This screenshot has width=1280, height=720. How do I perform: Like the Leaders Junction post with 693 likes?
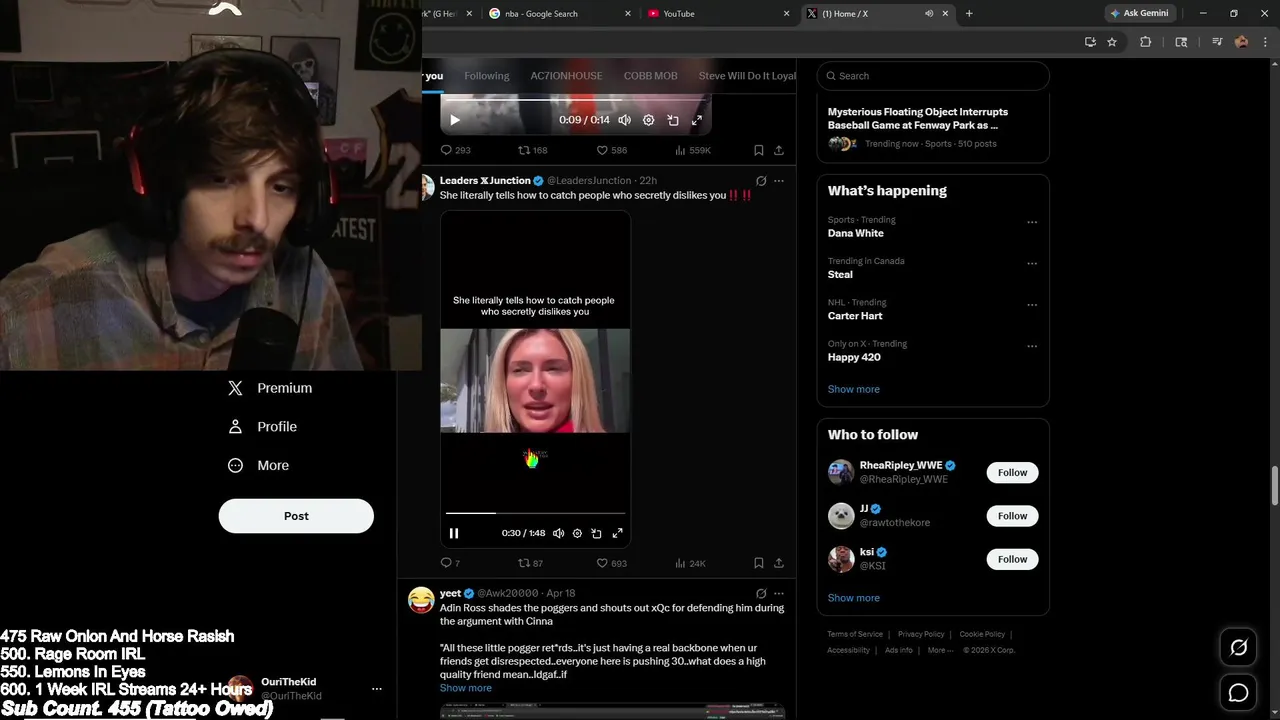coord(611,563)
